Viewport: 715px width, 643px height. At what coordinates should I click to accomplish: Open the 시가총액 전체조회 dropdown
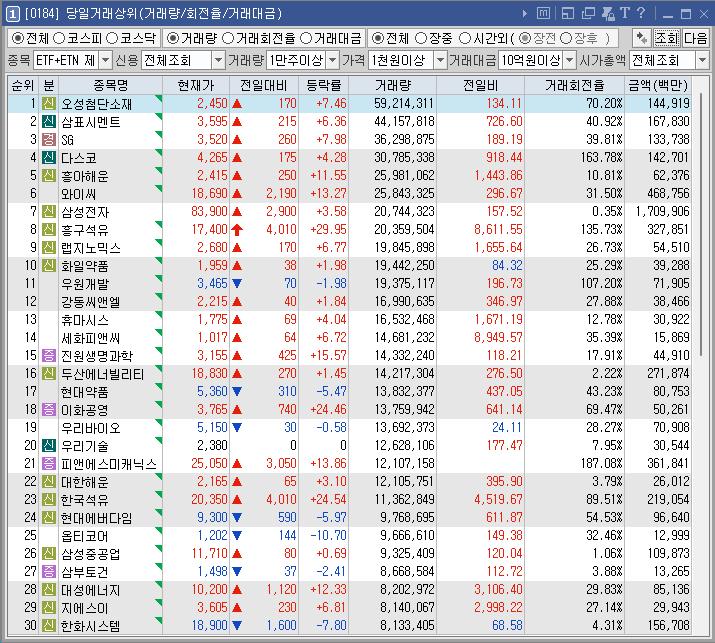tap(702, 60)
